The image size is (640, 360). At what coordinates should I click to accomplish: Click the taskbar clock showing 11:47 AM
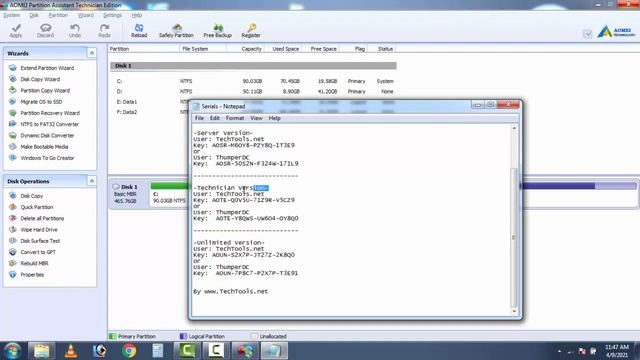617,351
